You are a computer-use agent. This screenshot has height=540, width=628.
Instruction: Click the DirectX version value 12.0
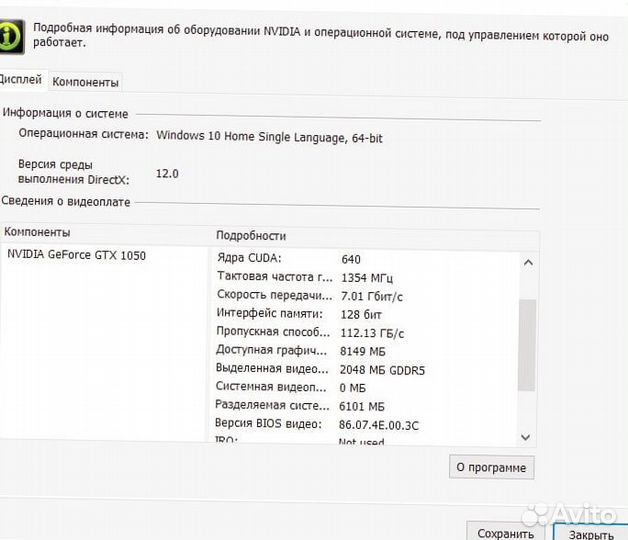coord(167,174)
